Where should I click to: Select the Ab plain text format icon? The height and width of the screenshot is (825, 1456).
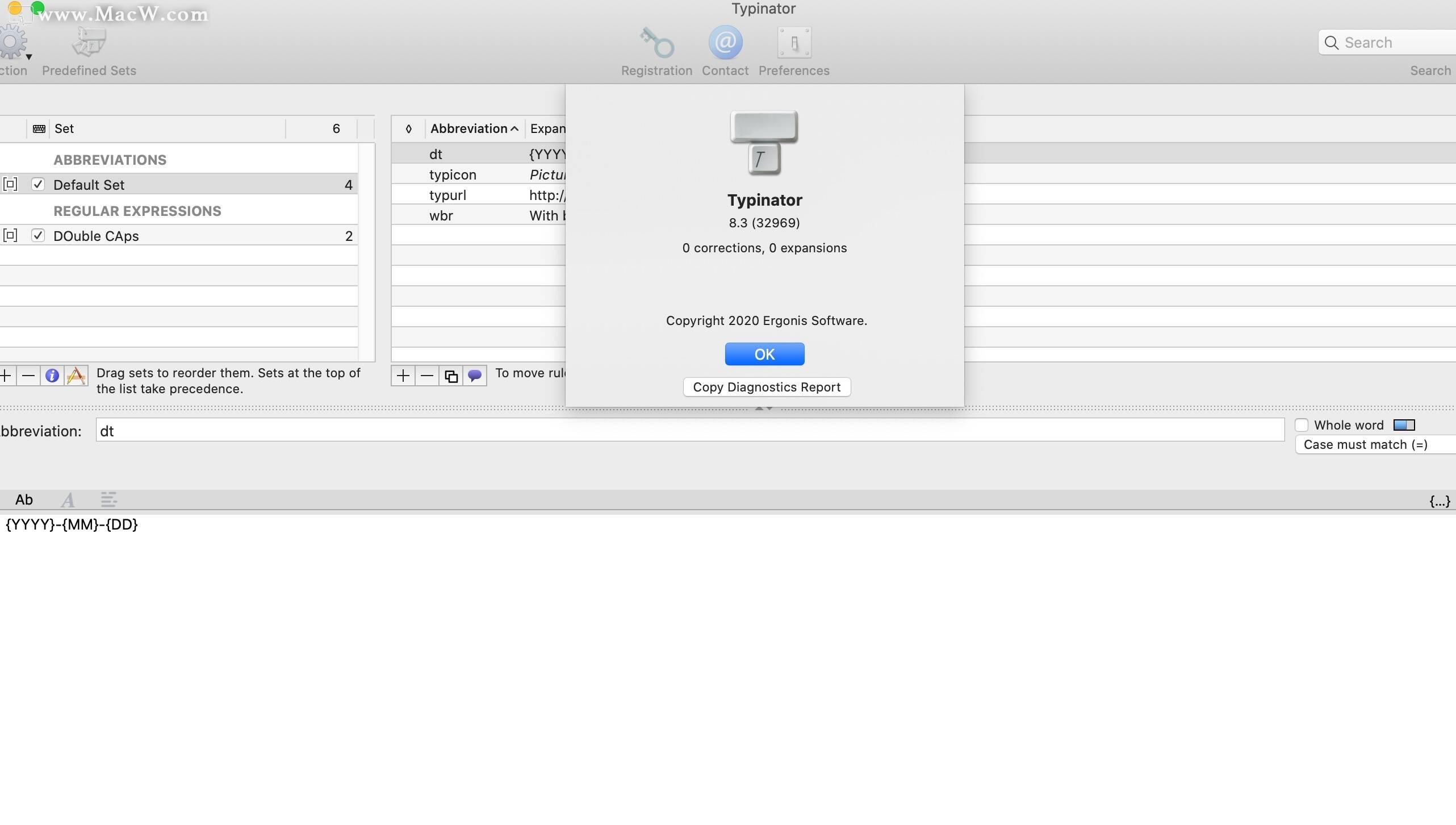[24, 499]
